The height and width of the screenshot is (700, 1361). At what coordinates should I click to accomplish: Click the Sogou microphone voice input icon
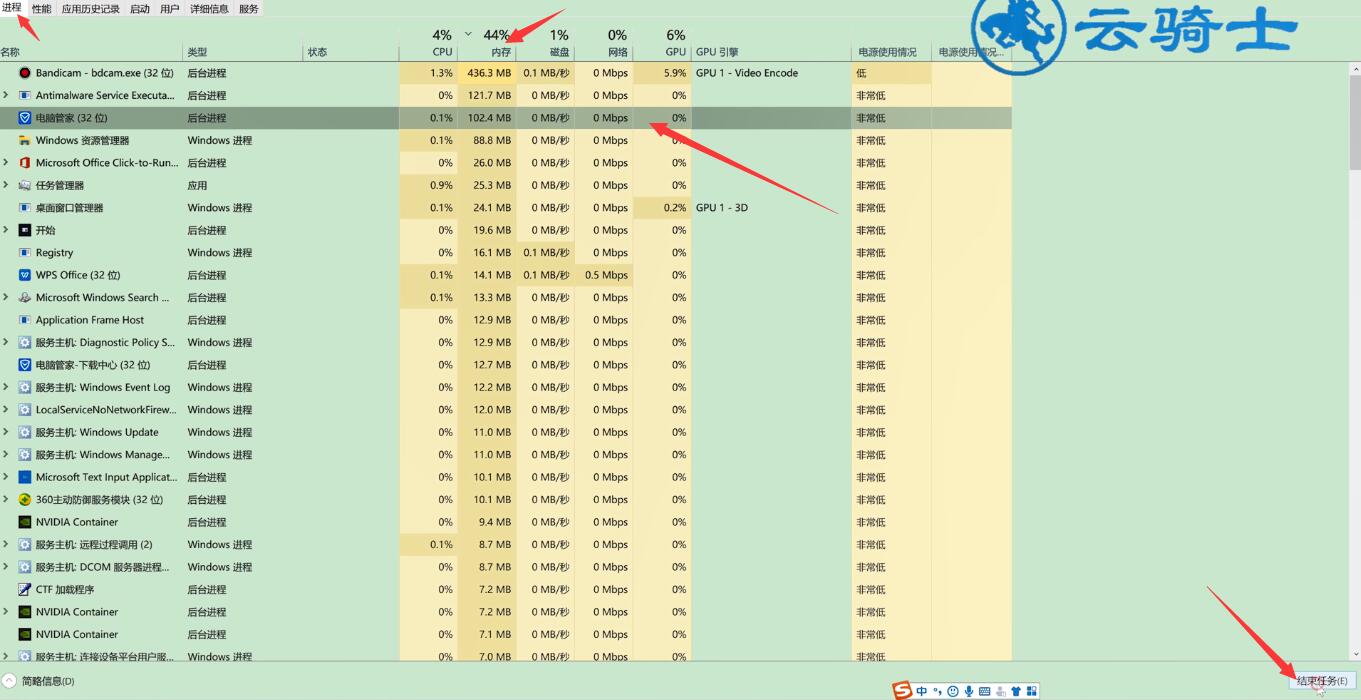[969, 691]
